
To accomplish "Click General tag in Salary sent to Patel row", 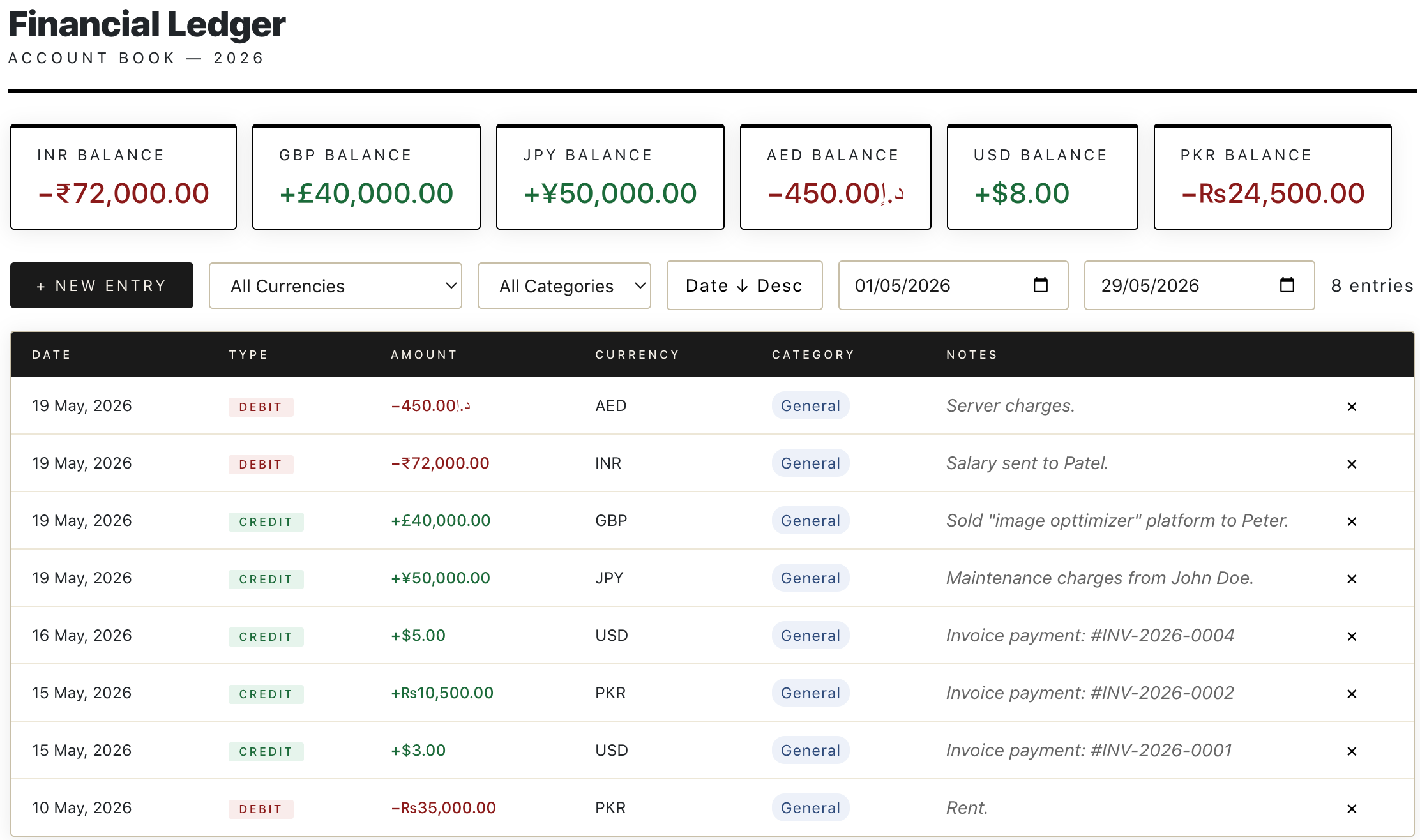I will coord(810,463).
